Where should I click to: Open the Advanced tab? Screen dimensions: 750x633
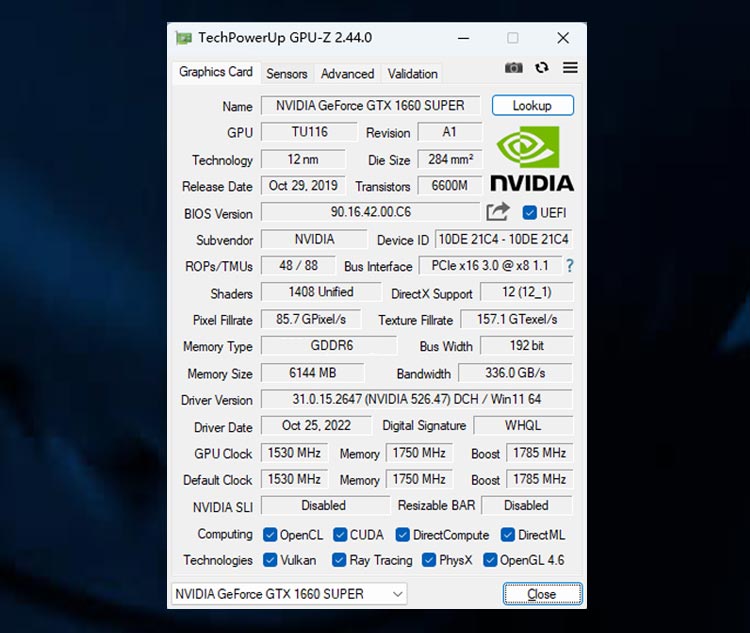click(347, 74)
